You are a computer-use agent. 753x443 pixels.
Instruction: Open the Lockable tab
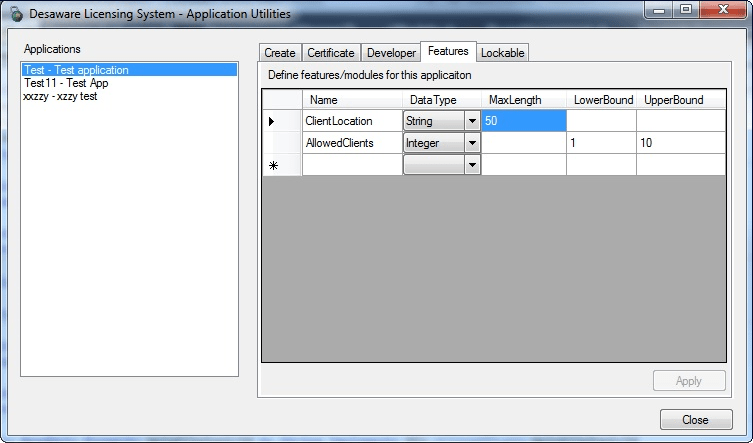[x=502, y=53]
